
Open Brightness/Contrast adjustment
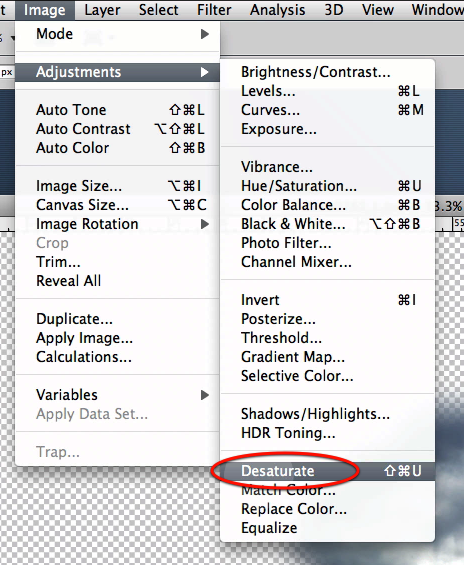tap(327, 72)
